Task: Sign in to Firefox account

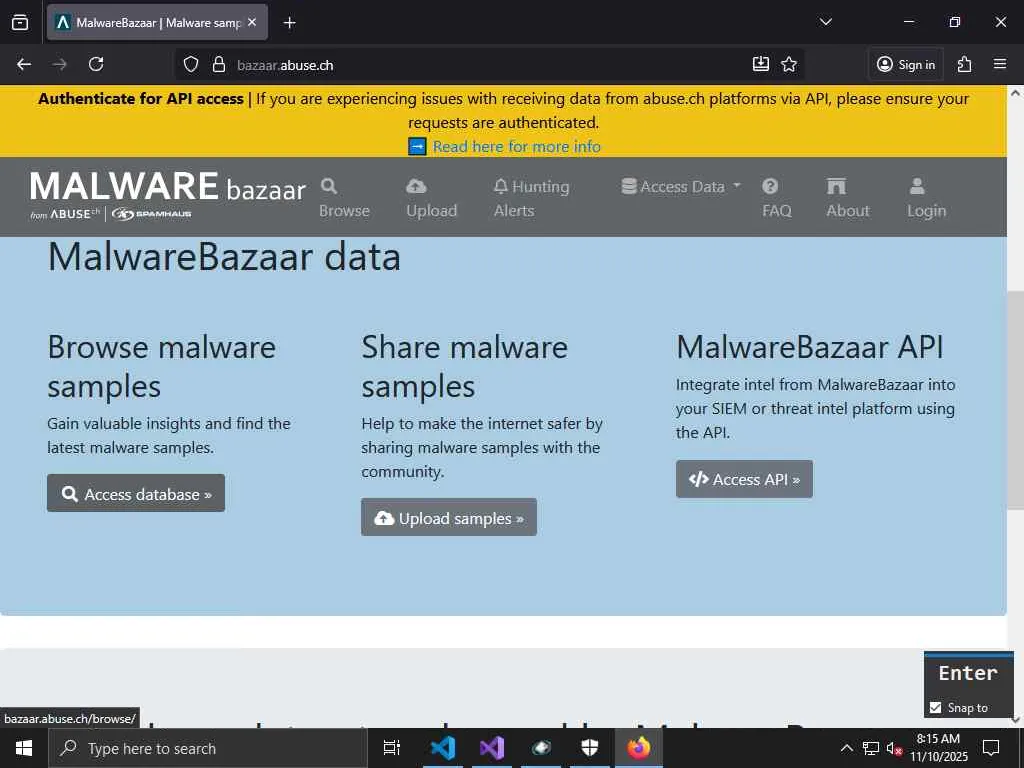Action: (906, 64)
